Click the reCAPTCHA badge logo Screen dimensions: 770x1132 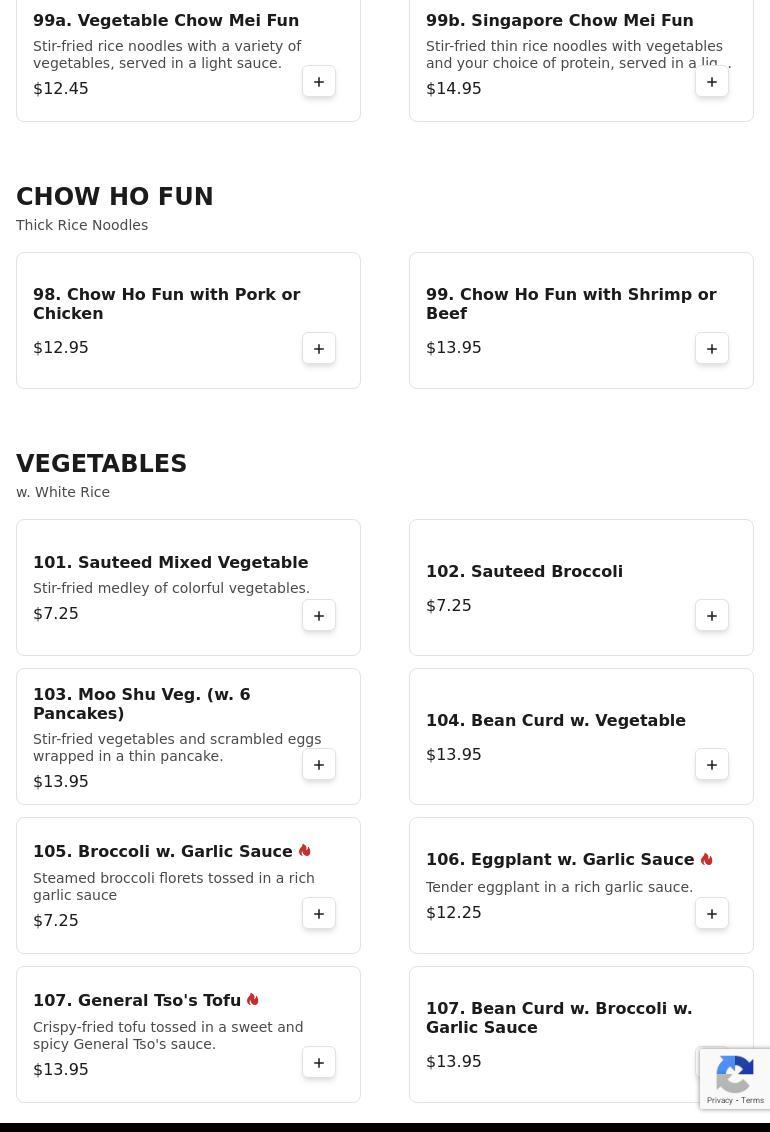tap(735, 1074)
